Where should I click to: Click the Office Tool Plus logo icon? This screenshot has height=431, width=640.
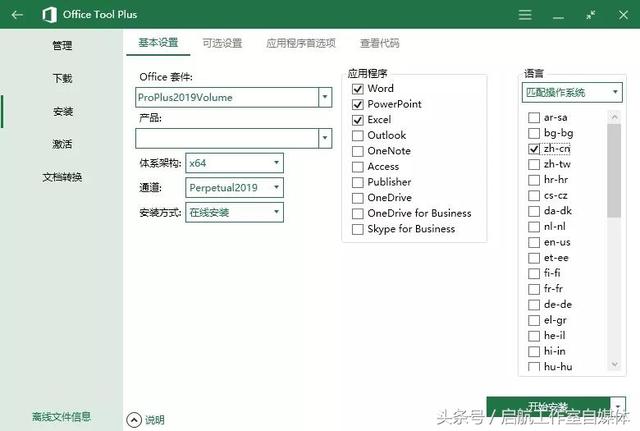pos(49,15)
